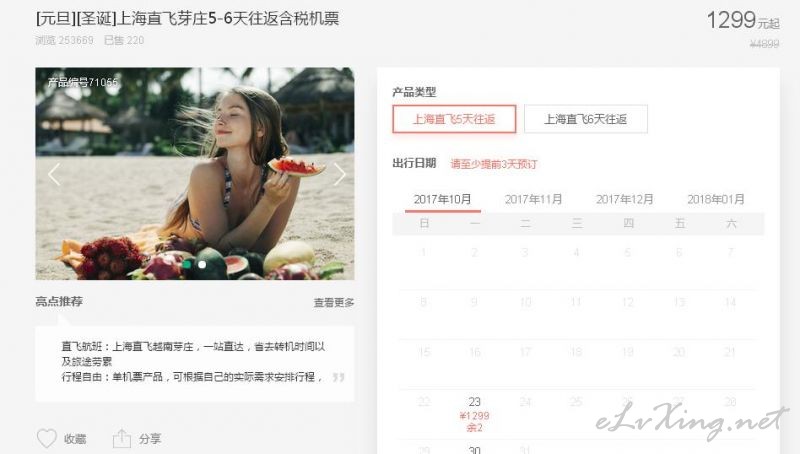Select October 23 date priced ¥1299

(x=474, y=414)
